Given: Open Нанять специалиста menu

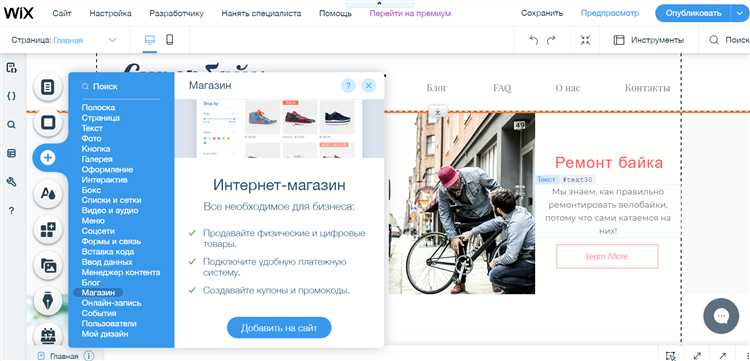Looking at the screenshot, I should click(261, 13).
